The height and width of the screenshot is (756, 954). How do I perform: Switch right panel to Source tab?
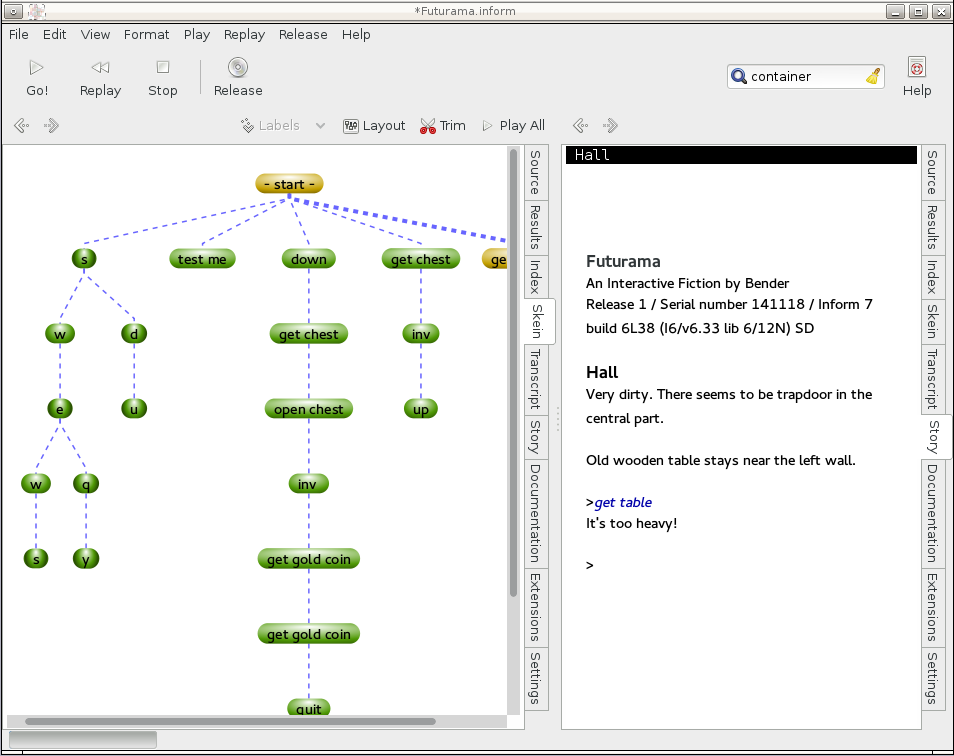point(933,173)
